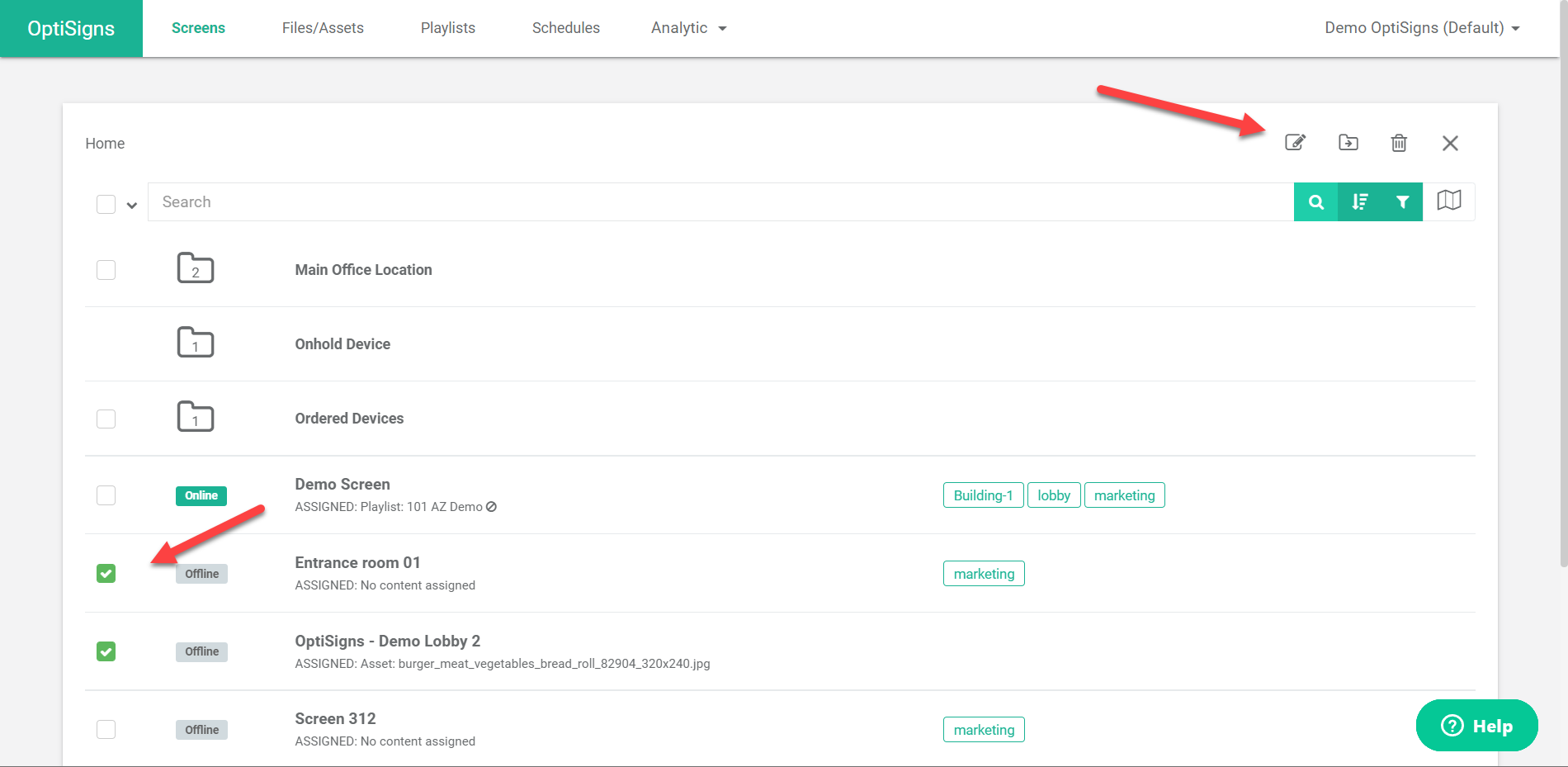Expand the Analytic dropdown menu

tap(688, 28)
